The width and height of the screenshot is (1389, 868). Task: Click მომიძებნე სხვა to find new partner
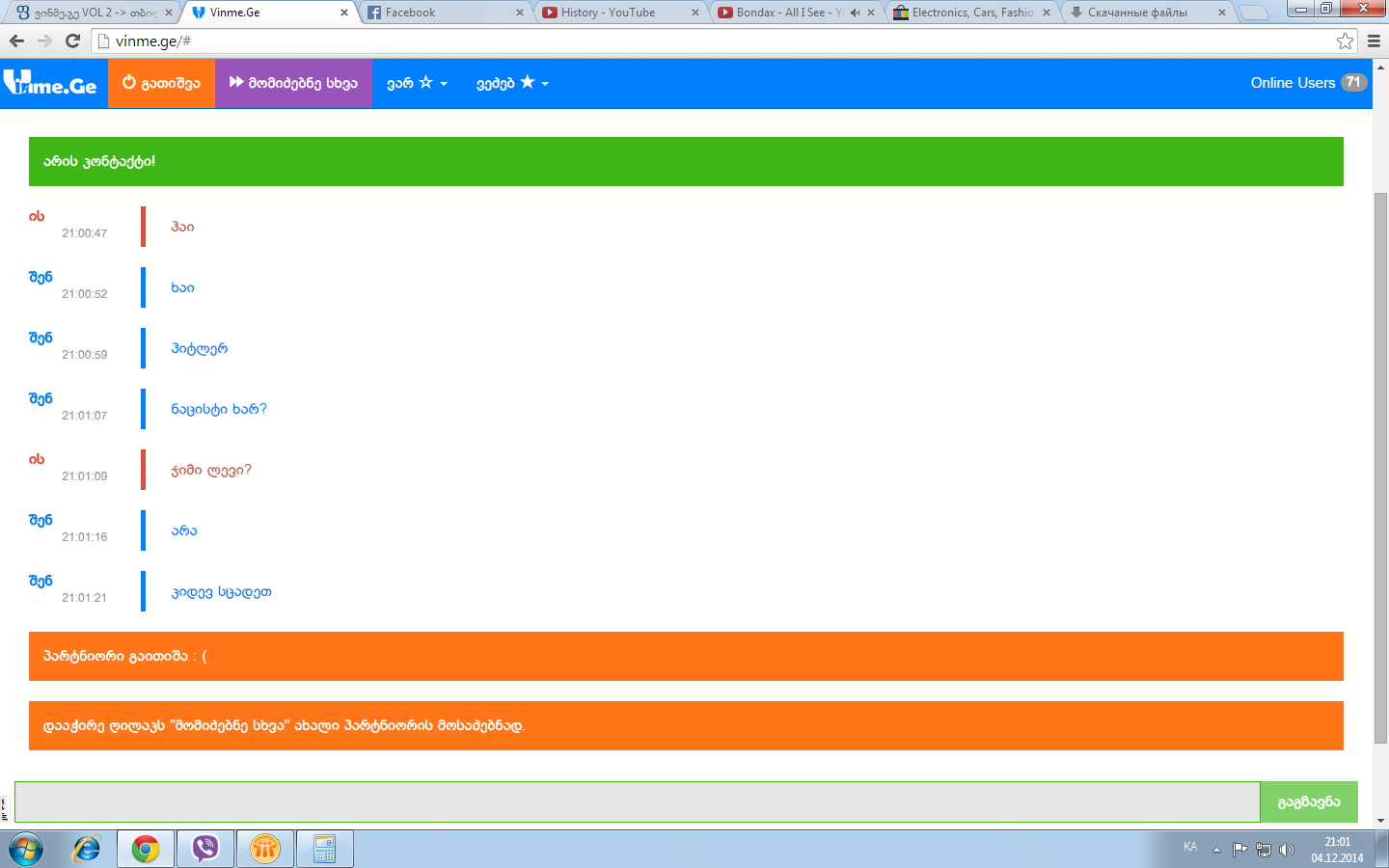tap(293, 82)
